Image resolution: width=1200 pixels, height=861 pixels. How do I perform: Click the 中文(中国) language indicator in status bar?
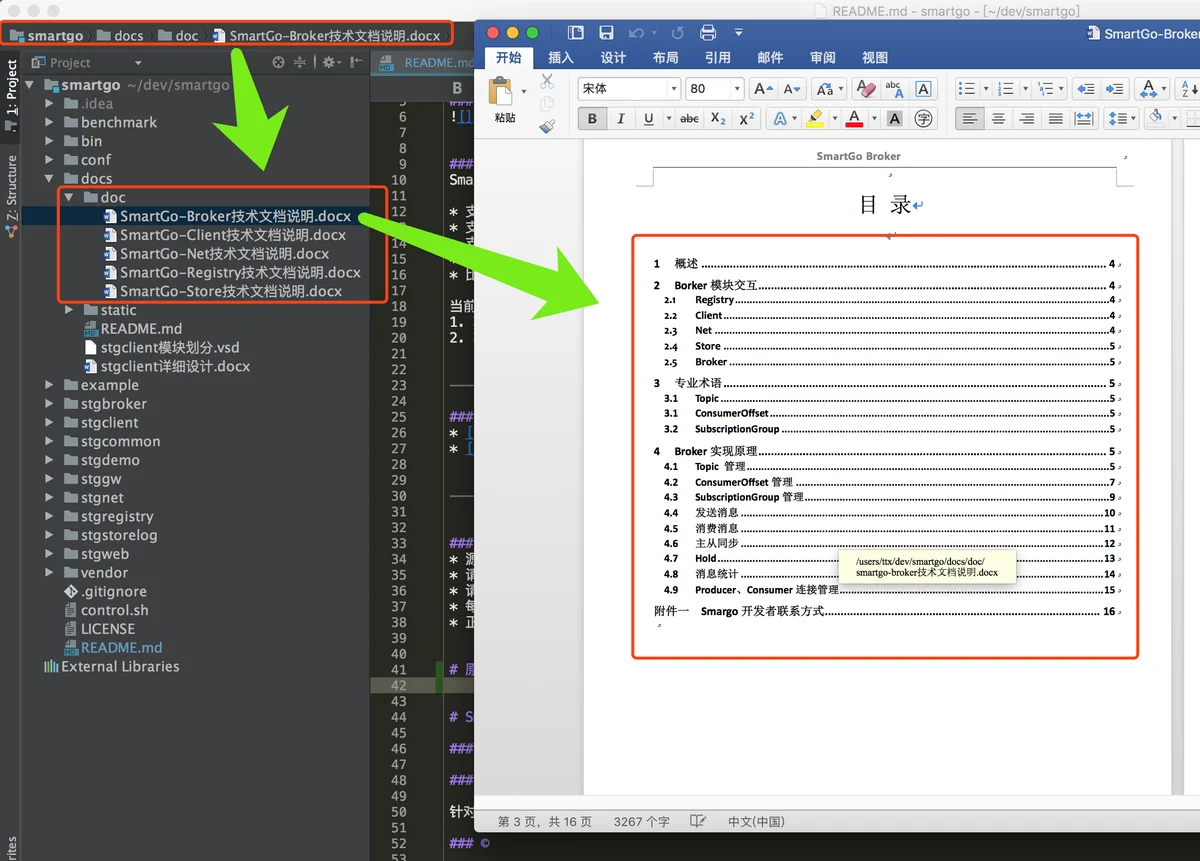(756, 821)
